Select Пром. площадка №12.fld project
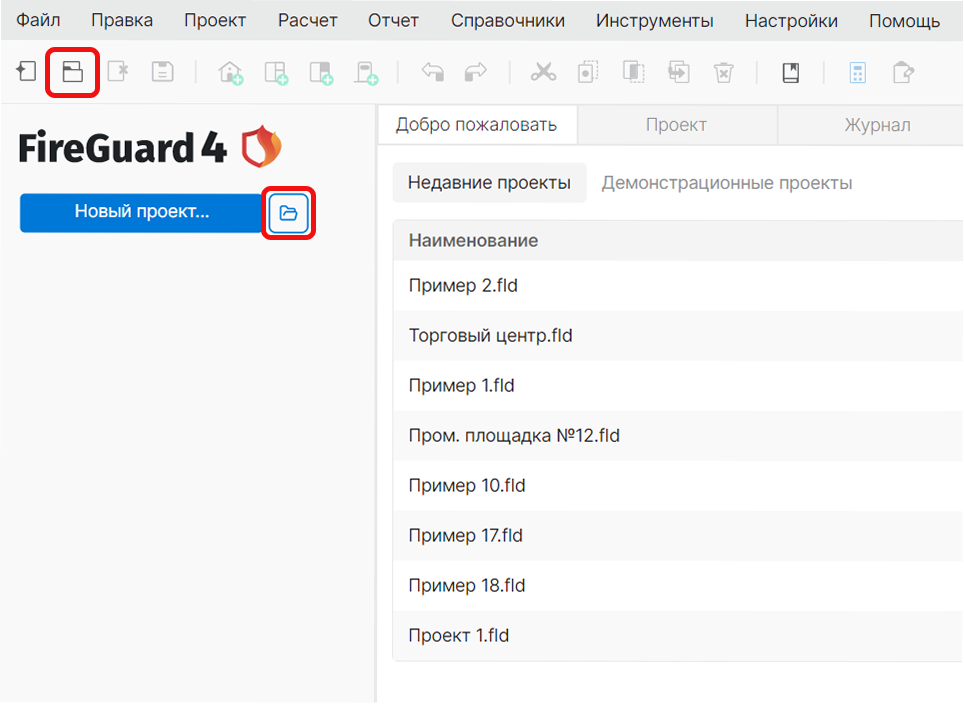 (x=678, y=435)
